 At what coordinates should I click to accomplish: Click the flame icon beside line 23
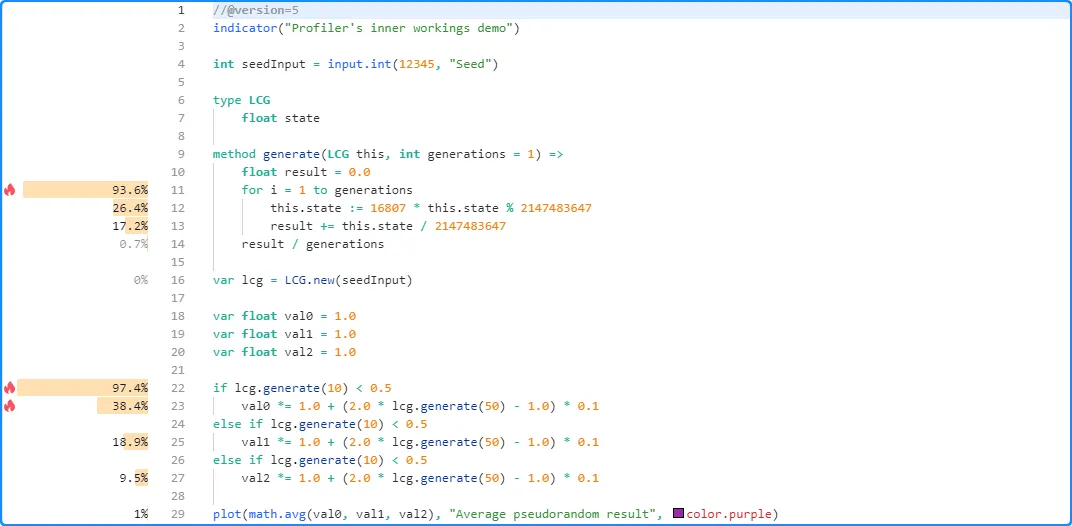10,406
